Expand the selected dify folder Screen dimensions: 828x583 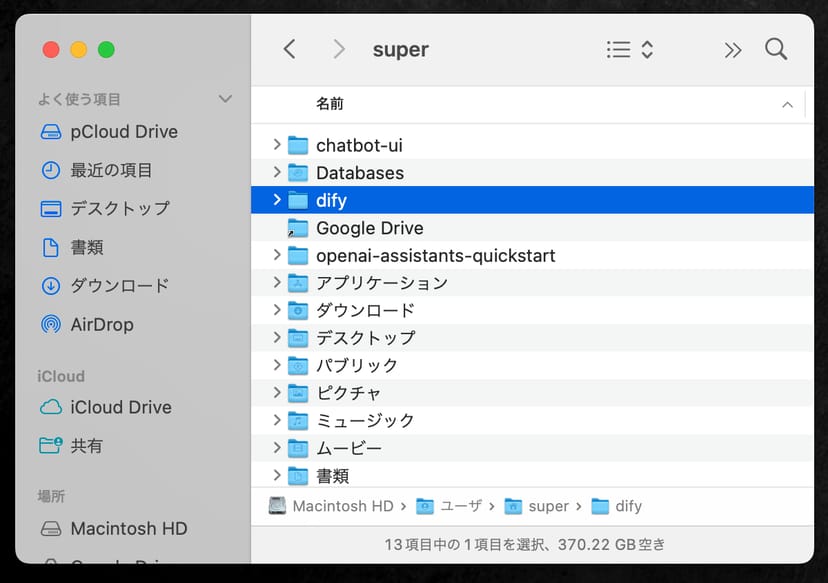tap(277, 200)
